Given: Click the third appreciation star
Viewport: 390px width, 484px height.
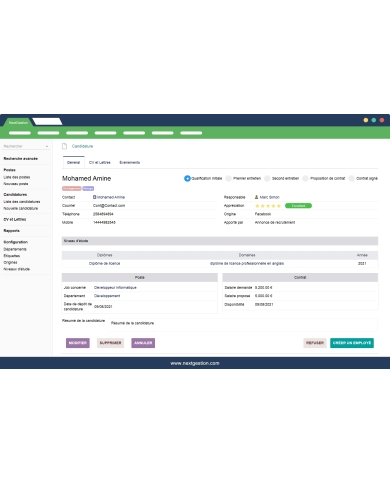Looking at the screenshot, I should pos(268,206).
